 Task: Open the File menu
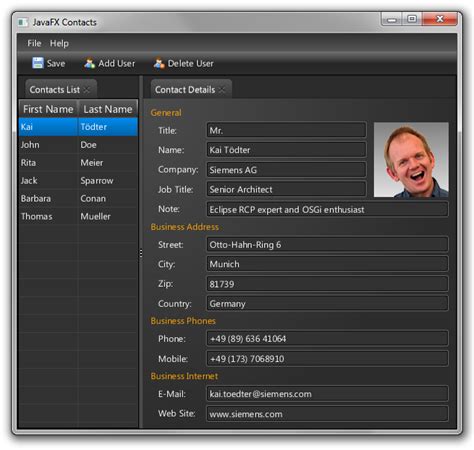click(x=34, y=43)
